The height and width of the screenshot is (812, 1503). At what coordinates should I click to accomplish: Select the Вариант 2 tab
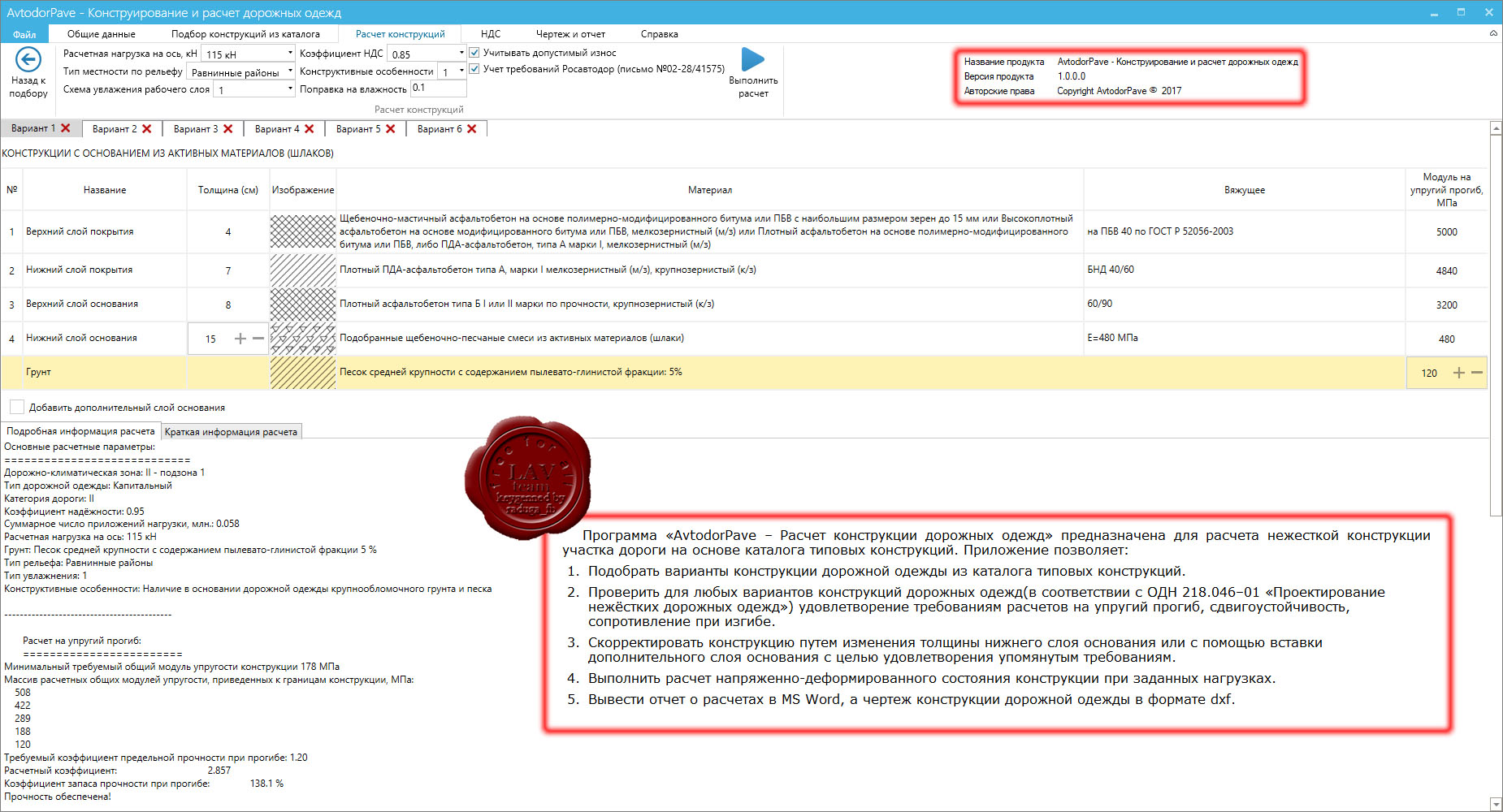click(115, 129)
